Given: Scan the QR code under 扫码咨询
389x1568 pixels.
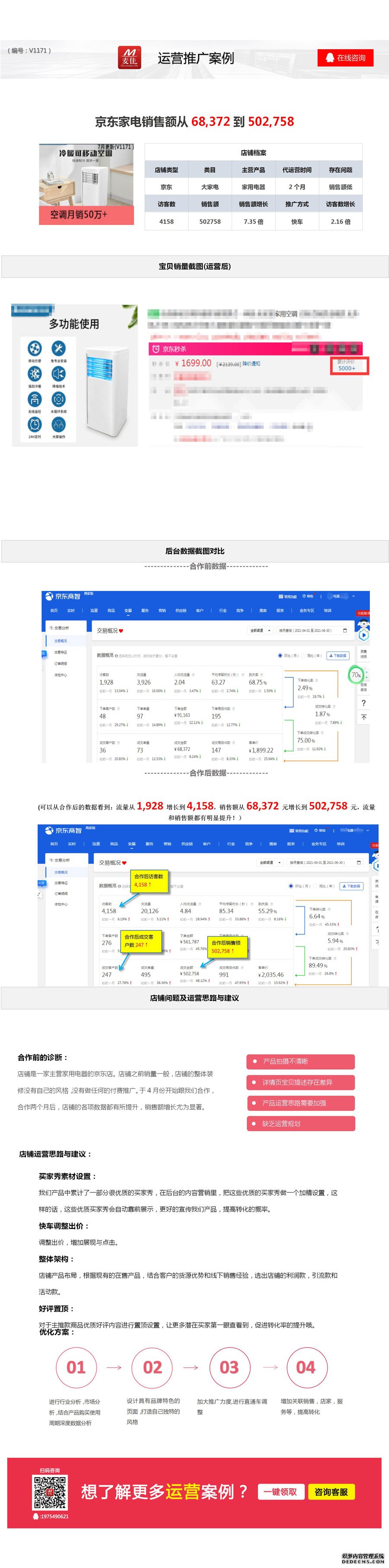Looking at the screenshot, I should click(50, 1492).
